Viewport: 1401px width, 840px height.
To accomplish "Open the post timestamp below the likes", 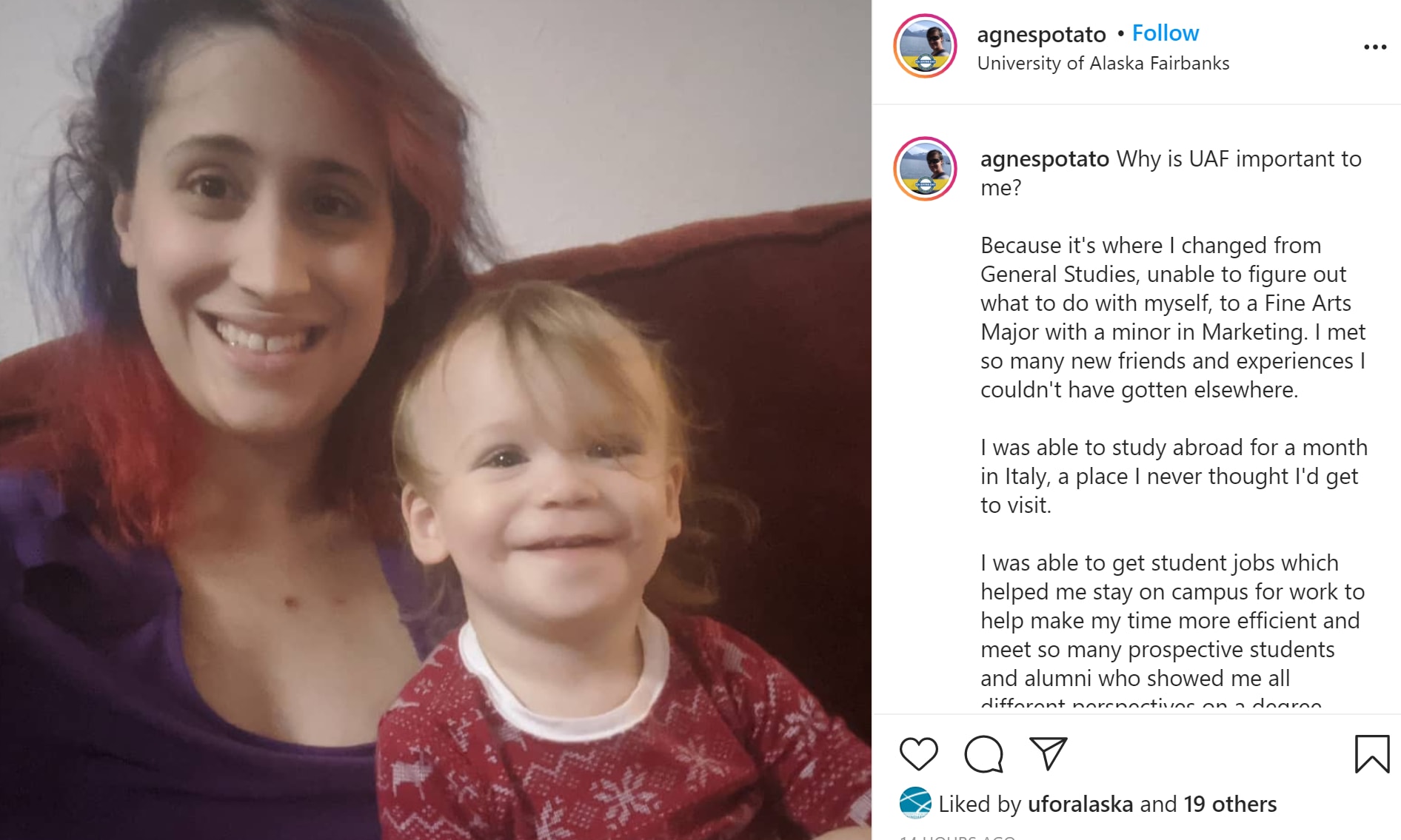I will coord(957,836).
